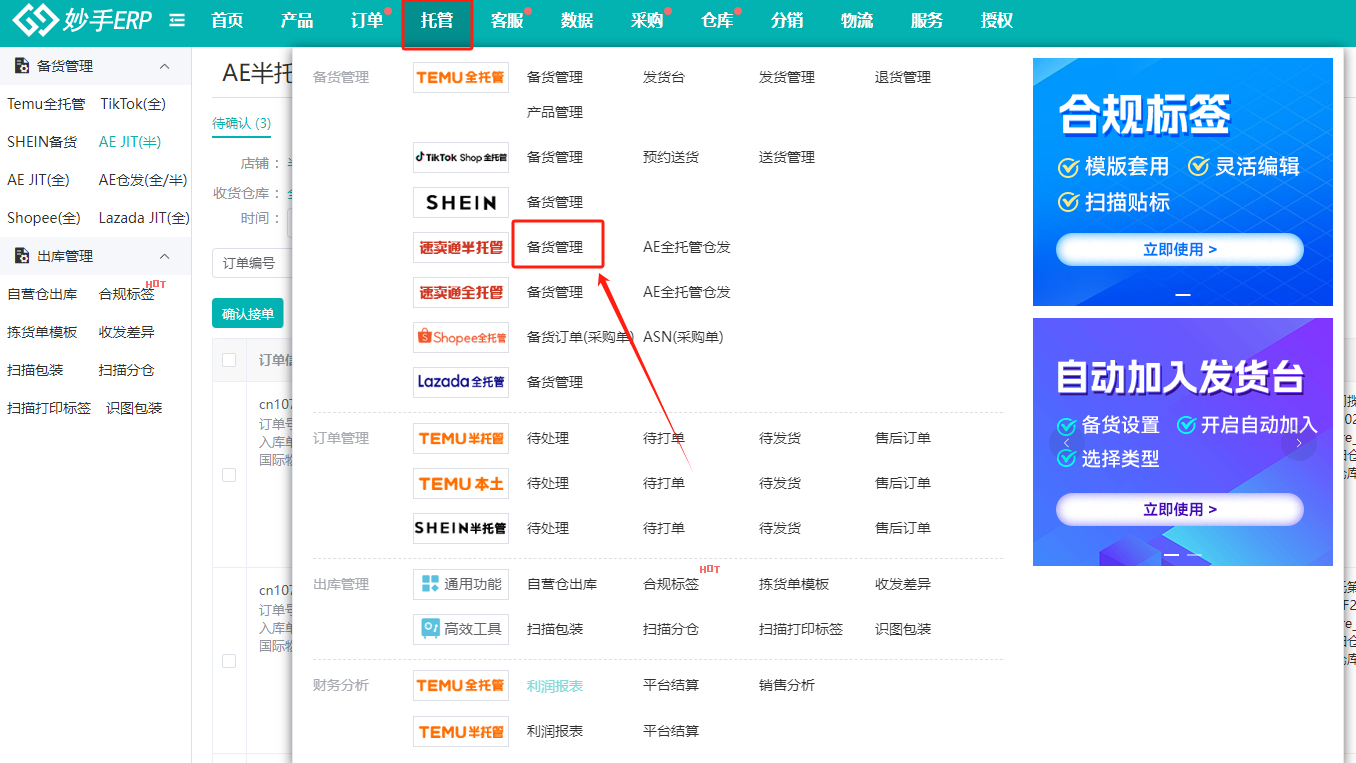Screen dimensions: 1356x763
Task: Open ASN(采购单) in Shopee row
Action: coord(683,337)
